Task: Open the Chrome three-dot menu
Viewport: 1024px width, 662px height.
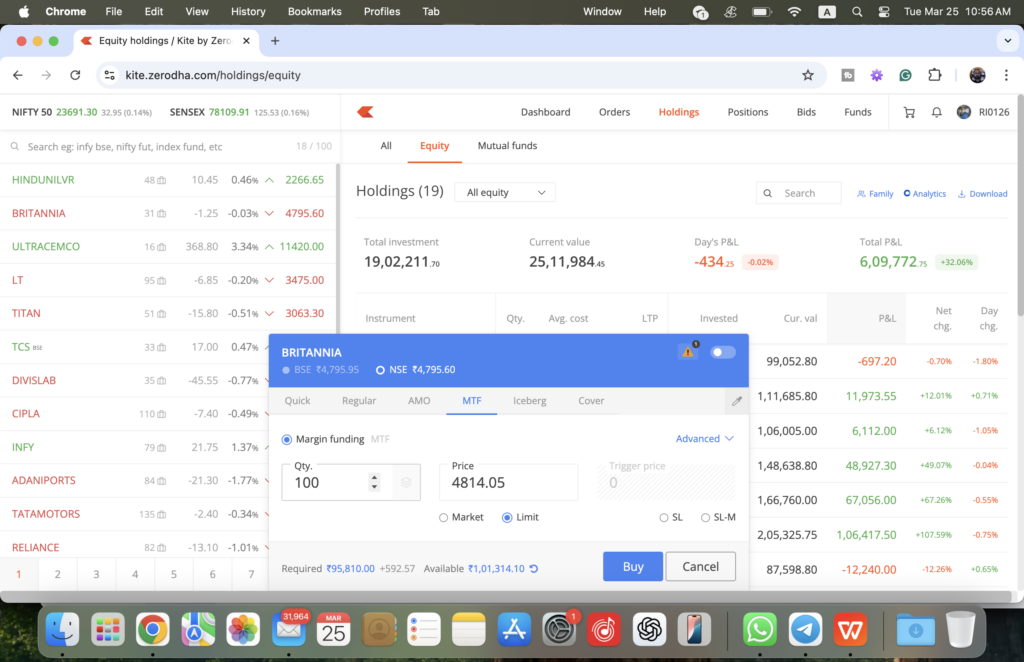Action: (x=1006, y=75)
